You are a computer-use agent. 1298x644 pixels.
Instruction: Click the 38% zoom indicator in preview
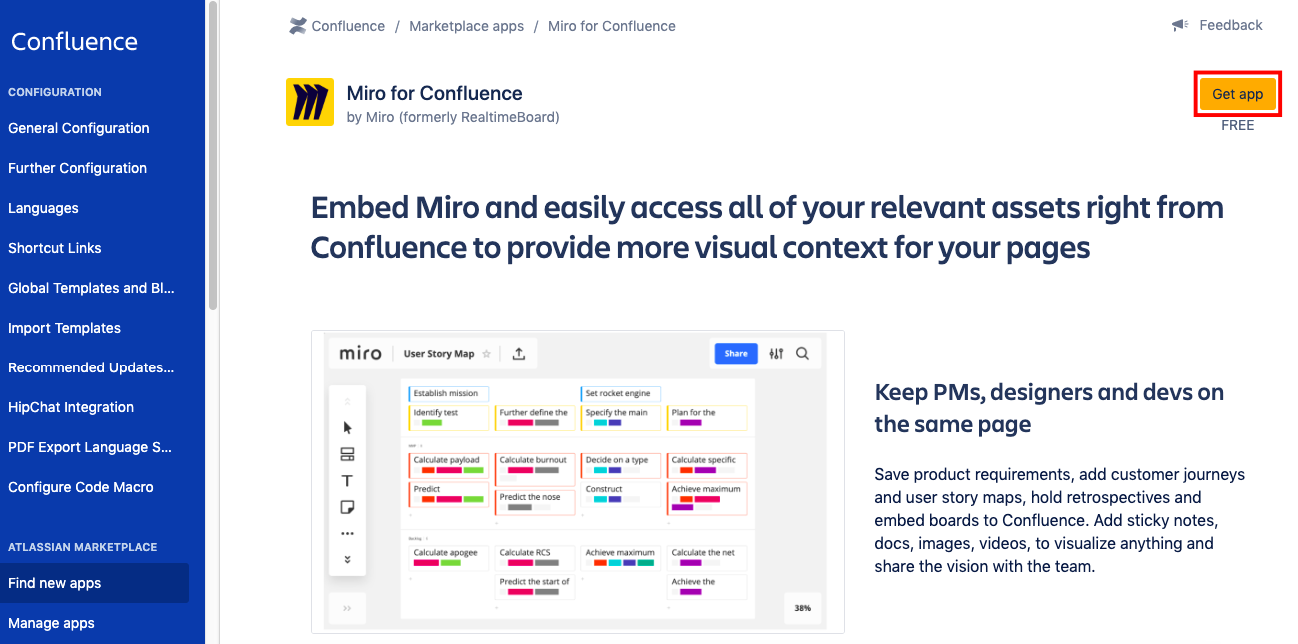[x=802, y=608]
